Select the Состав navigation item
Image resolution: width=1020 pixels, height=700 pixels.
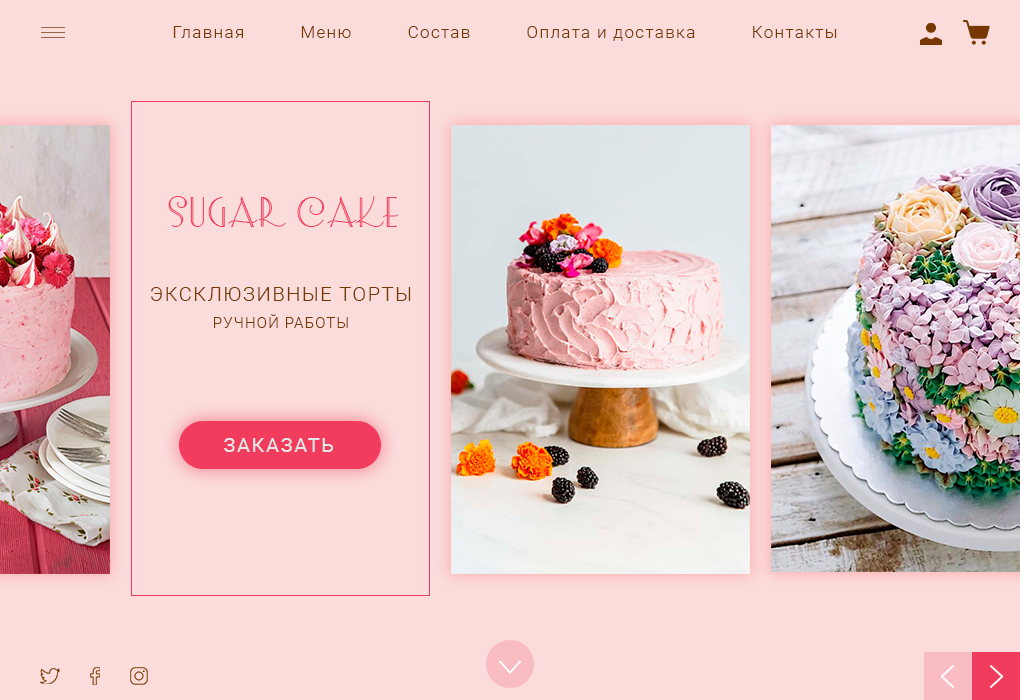coord(439,33)
